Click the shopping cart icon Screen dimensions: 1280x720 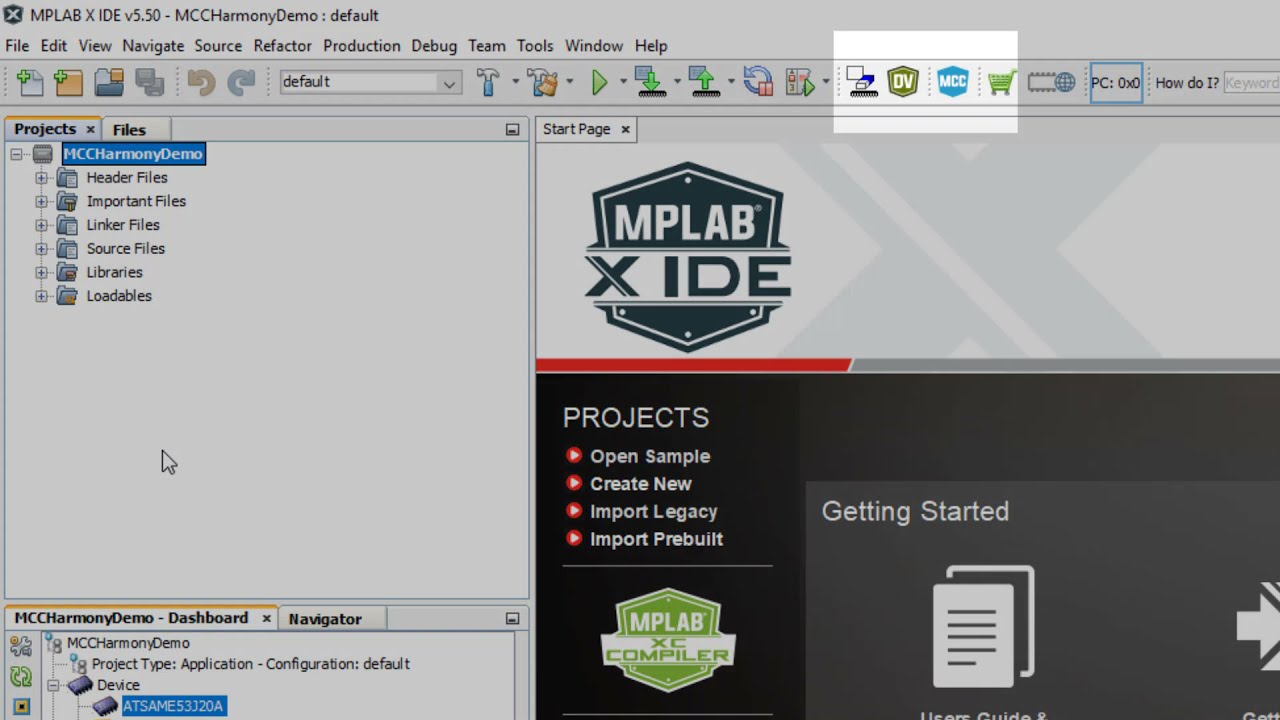click(1001, 82)
